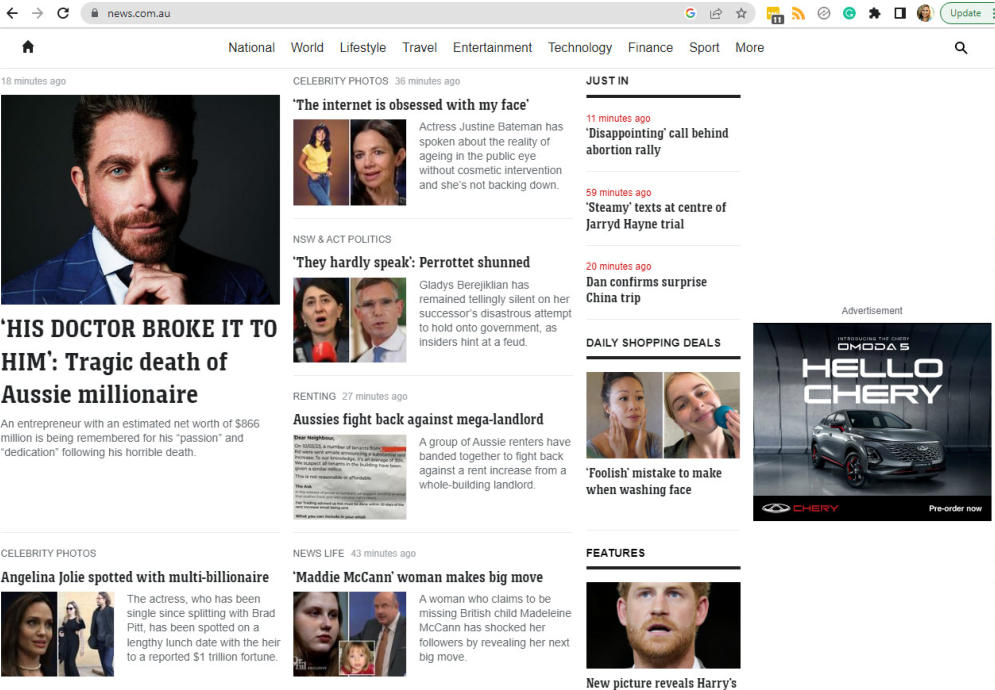This screenshot has height=690, width=995.
Task: Click the share icon in the toolbar
Action: (x=715, y=13)
